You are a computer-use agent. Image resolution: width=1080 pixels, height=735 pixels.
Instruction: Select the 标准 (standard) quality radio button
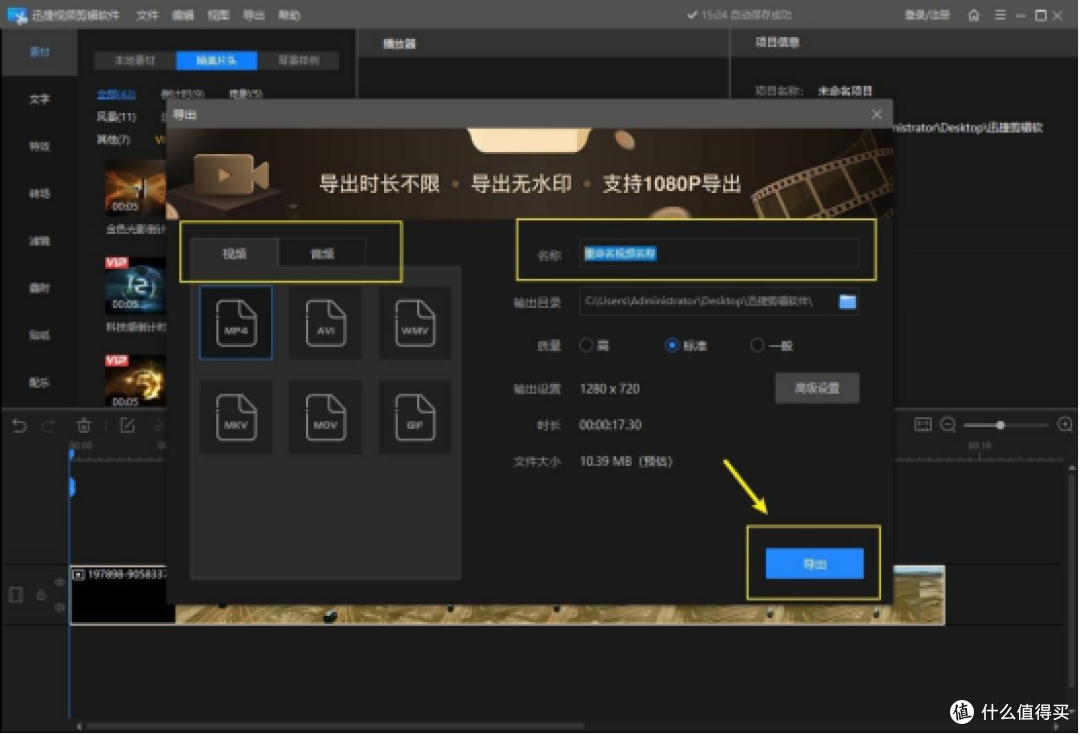tap(672, 345)
